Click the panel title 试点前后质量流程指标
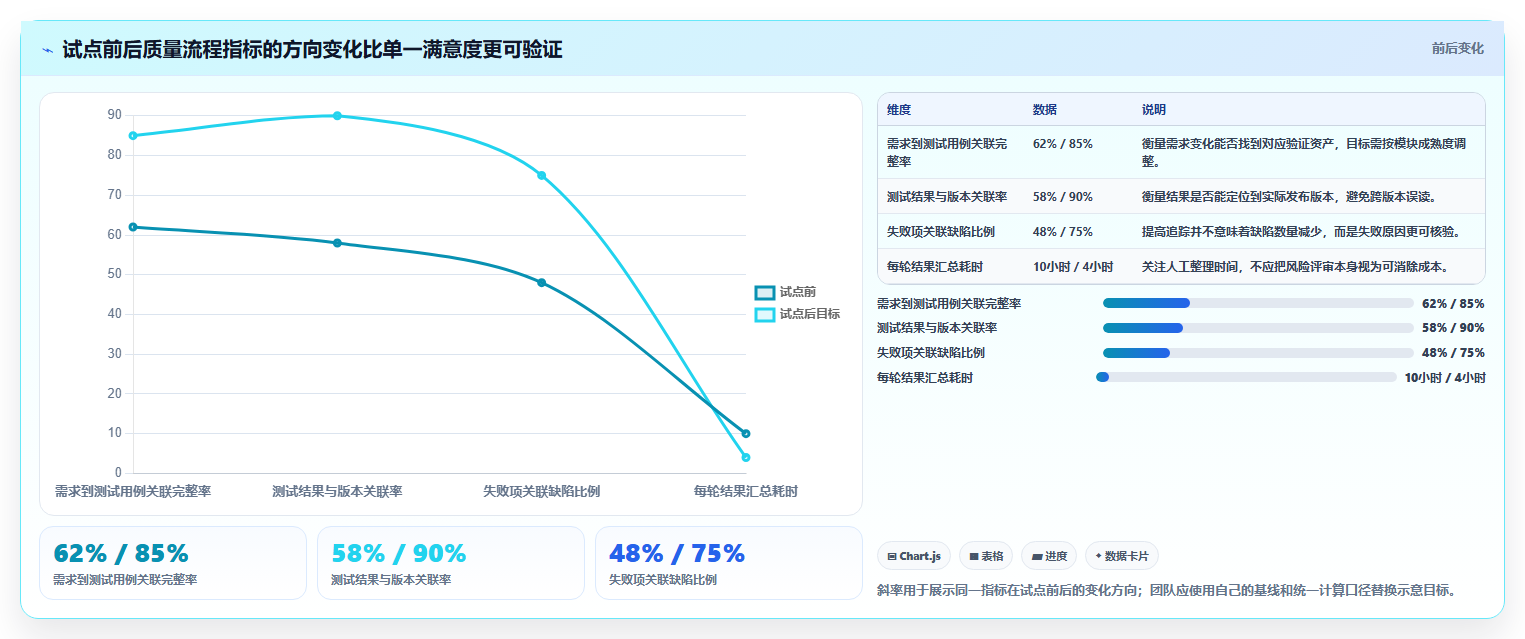1525x639 pixels. [x=312, y=50]
